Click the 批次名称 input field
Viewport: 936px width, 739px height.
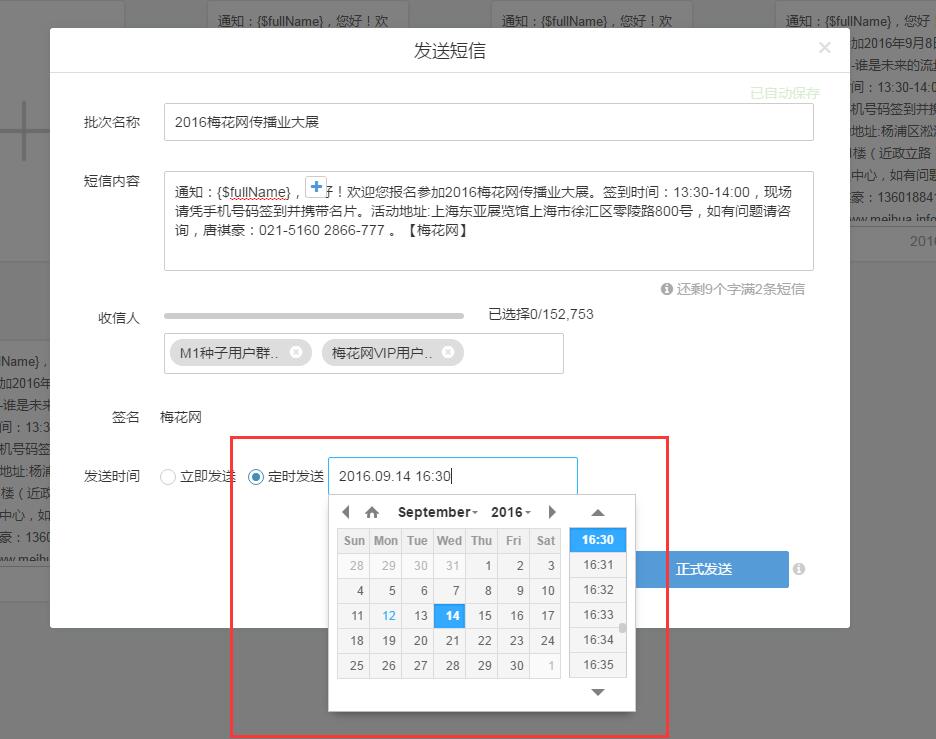(488, 122)
